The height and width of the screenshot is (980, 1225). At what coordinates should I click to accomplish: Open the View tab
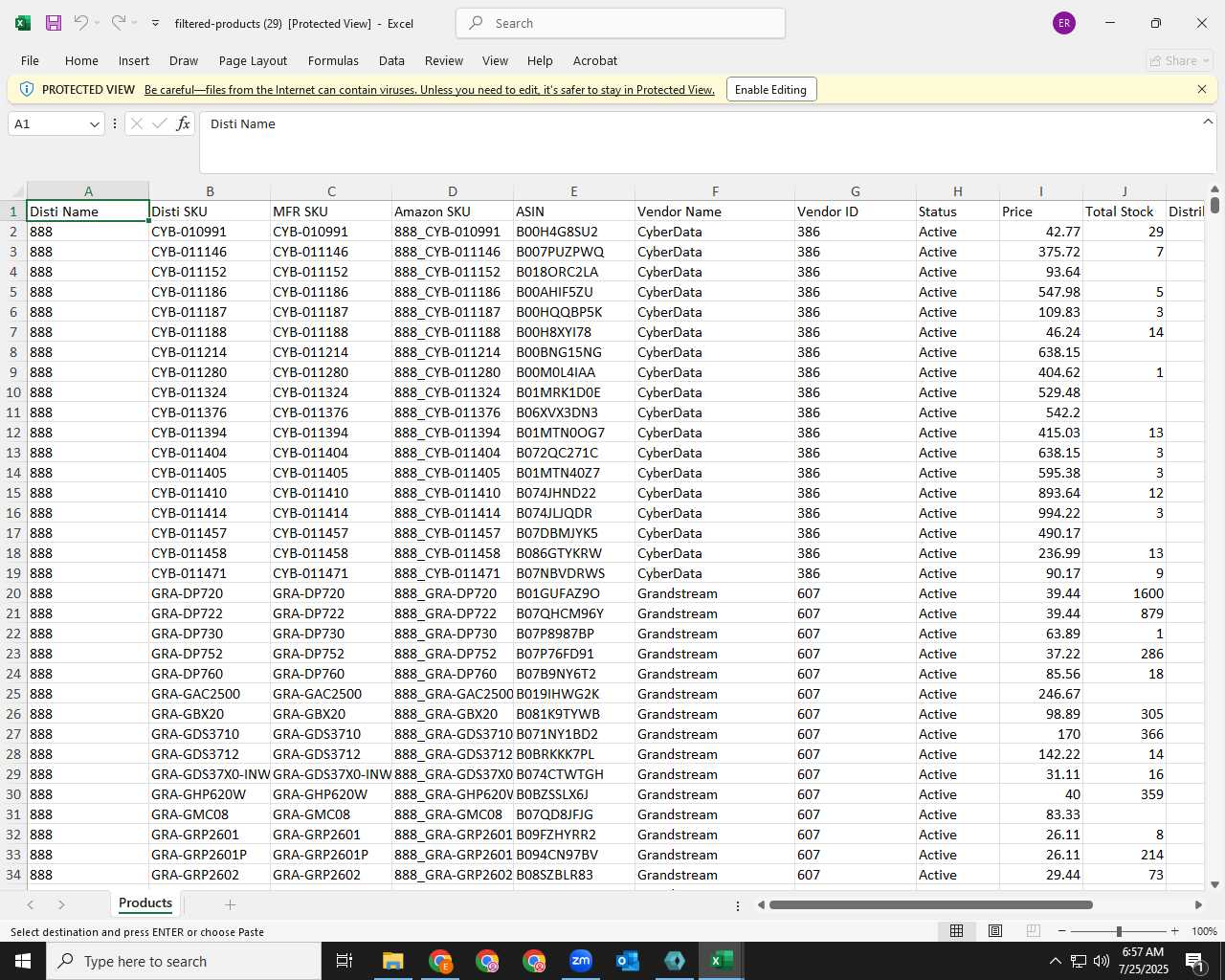click(x=495, y=60)
